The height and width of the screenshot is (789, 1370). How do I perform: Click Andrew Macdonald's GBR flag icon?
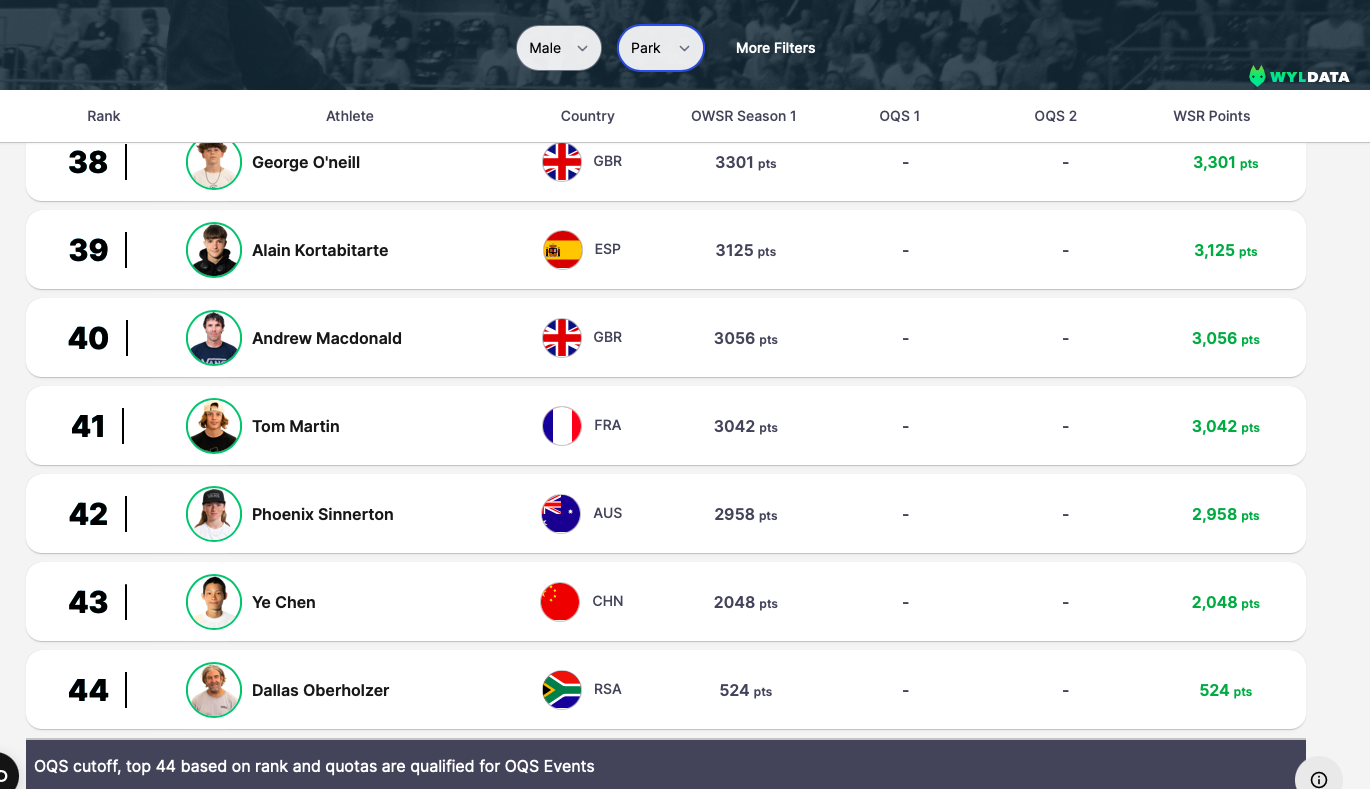[562, 338]
